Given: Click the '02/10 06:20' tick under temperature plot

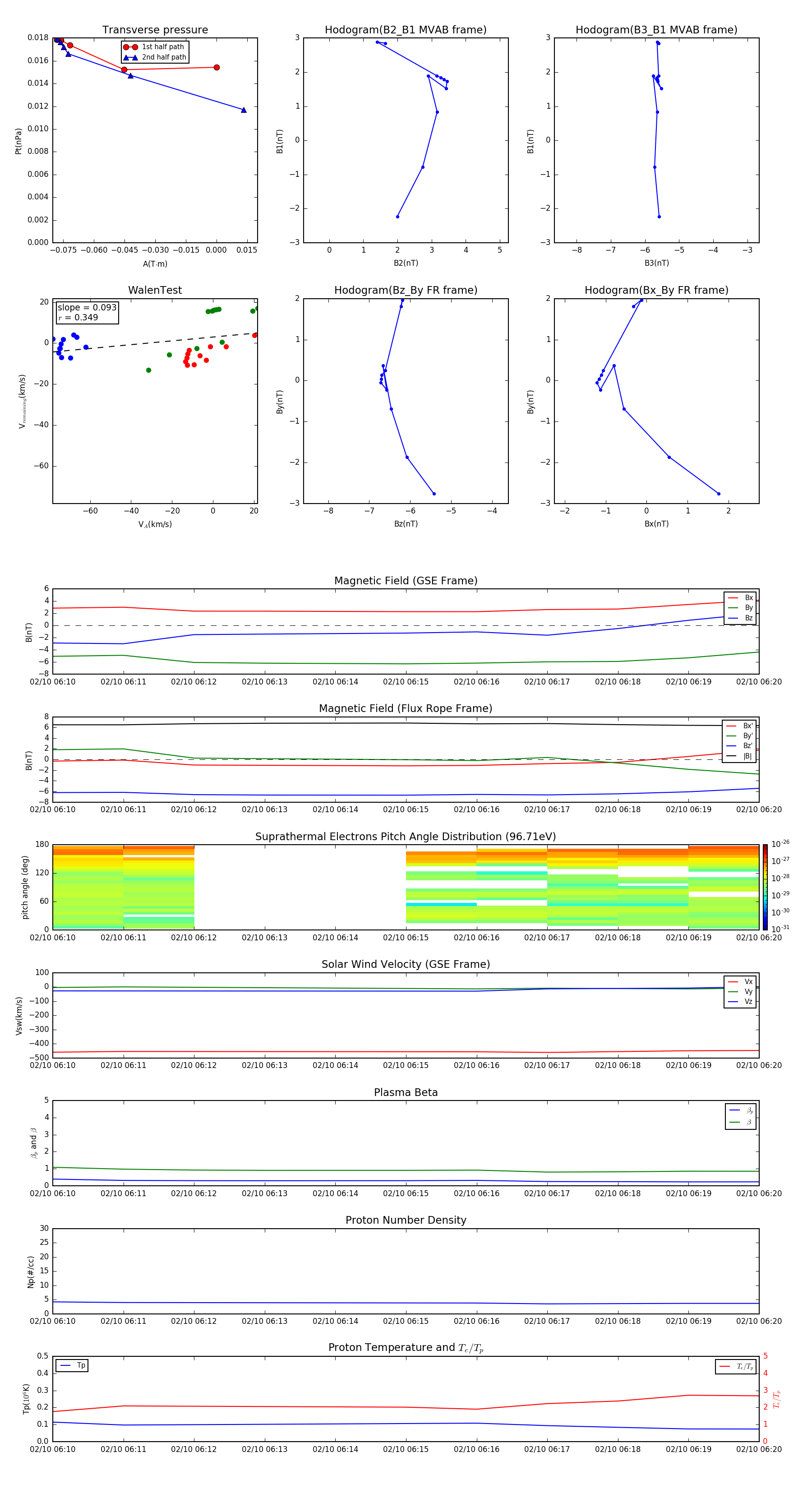Looking at the screenshot, I should (759, 1450).
